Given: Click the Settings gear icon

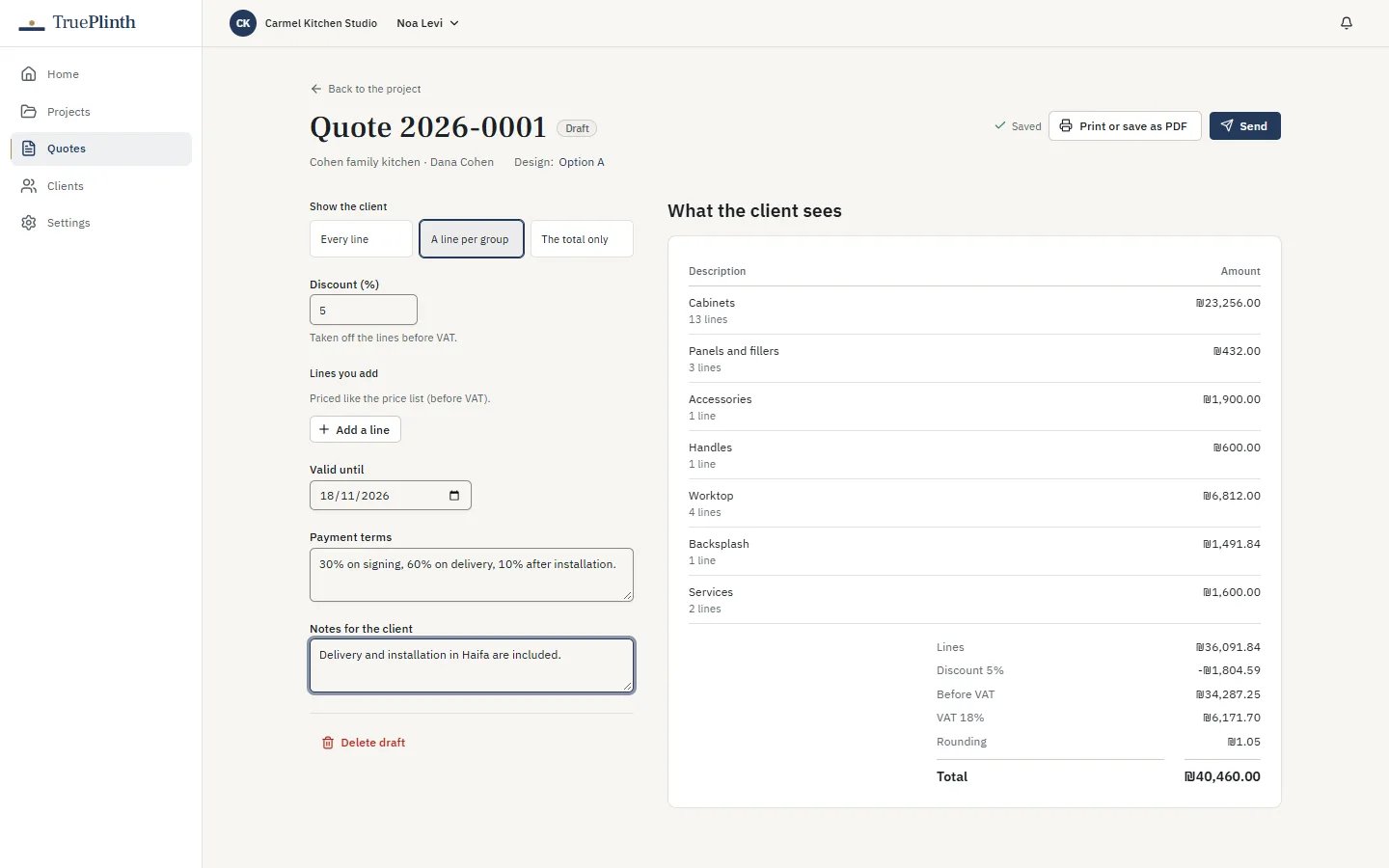Looking at the screenshot, I should tap(29, 223).
